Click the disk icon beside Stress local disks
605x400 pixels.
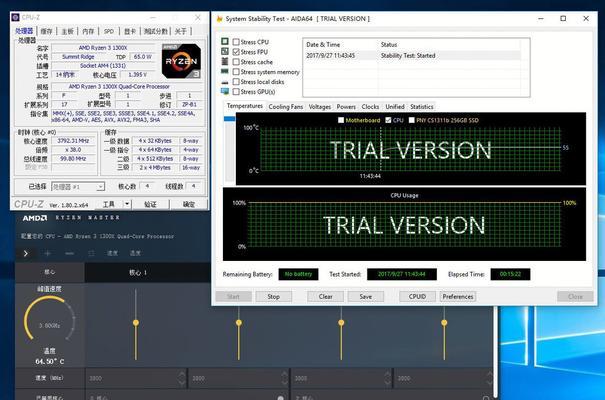point(225,82)
